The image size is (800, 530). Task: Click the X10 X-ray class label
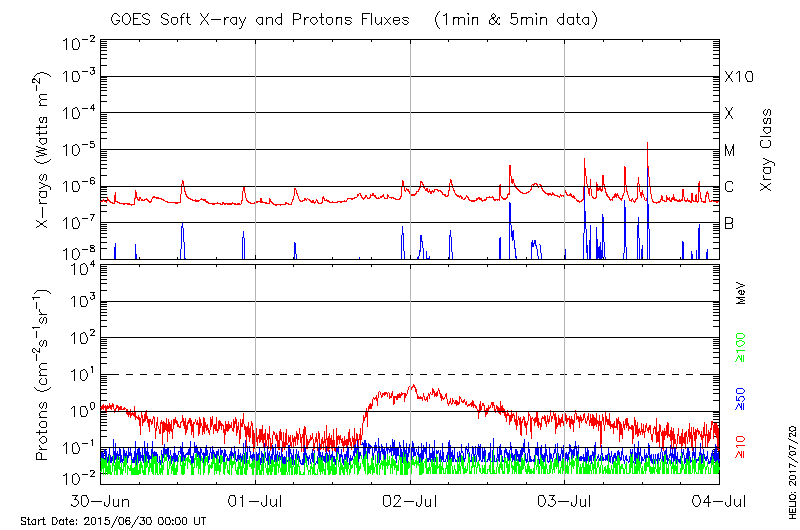pos(739,77)
